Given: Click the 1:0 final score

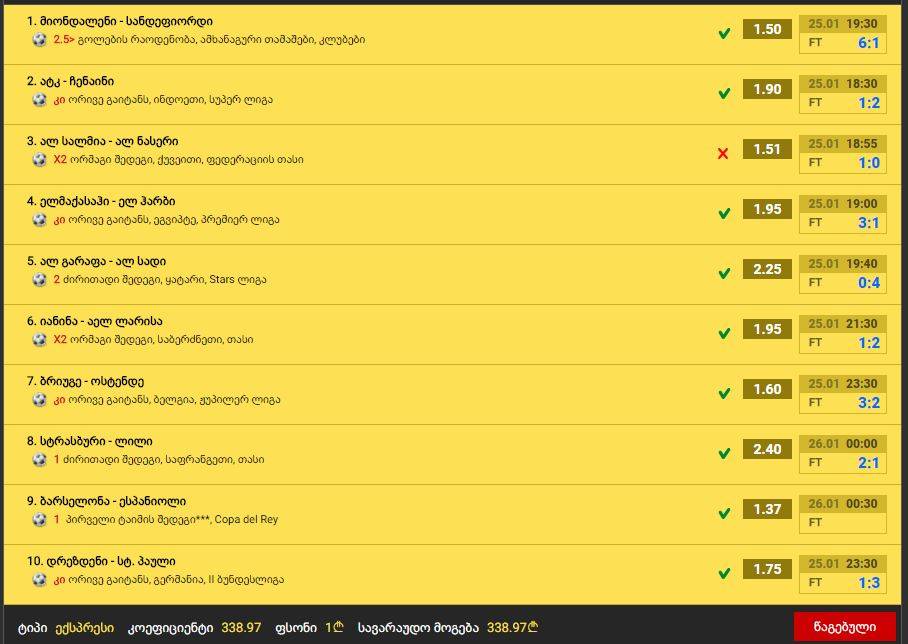Looking at the screenshot, I should [869, 163].
